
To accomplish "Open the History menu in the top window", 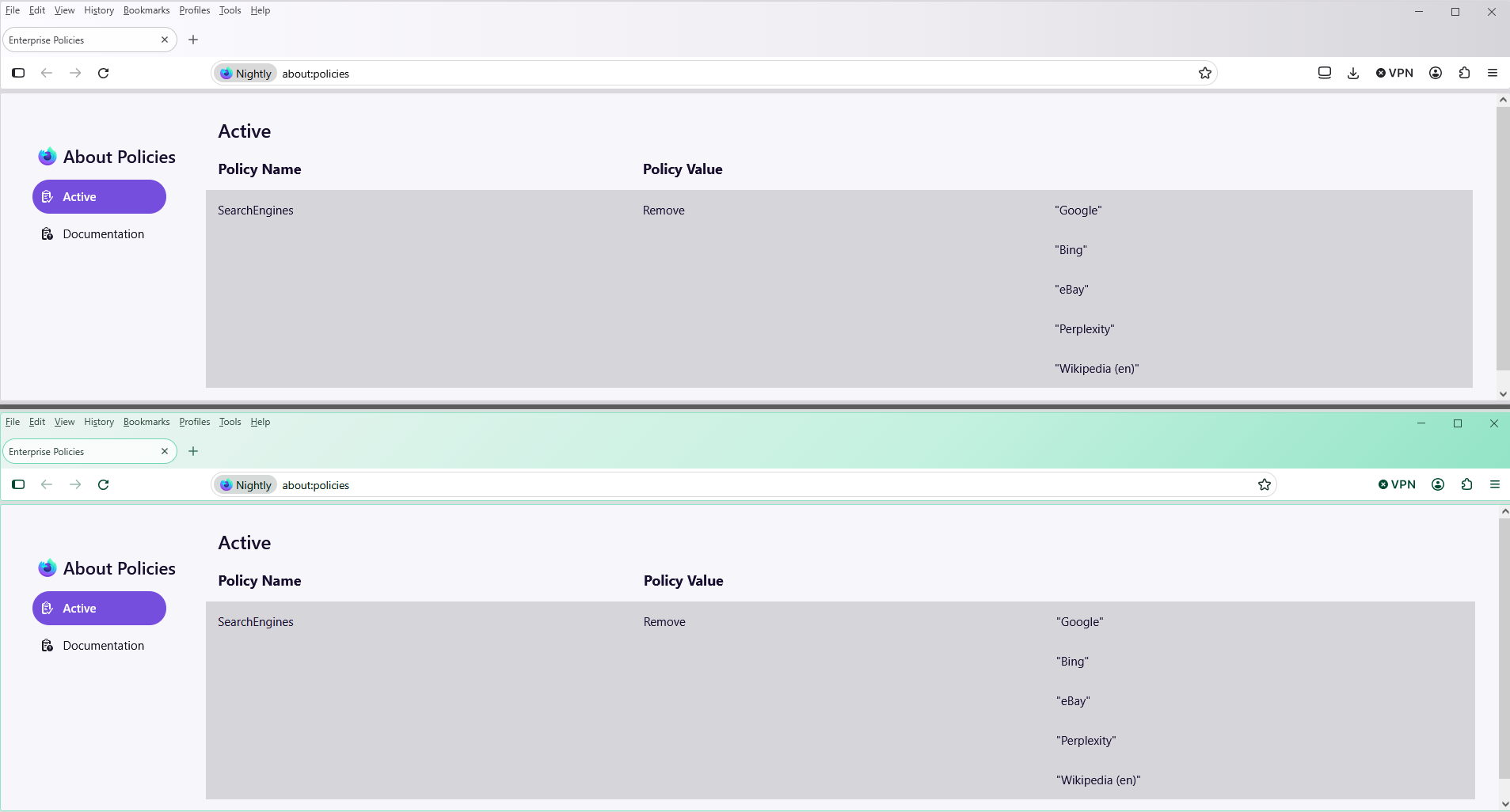I will point(99,10).
